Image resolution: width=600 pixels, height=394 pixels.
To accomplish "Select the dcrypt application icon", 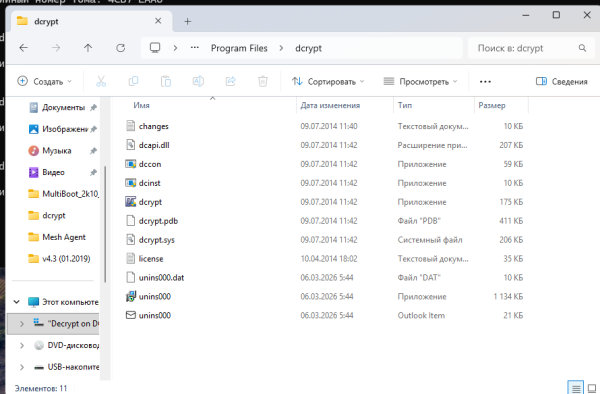I will [x=130, y=202].
